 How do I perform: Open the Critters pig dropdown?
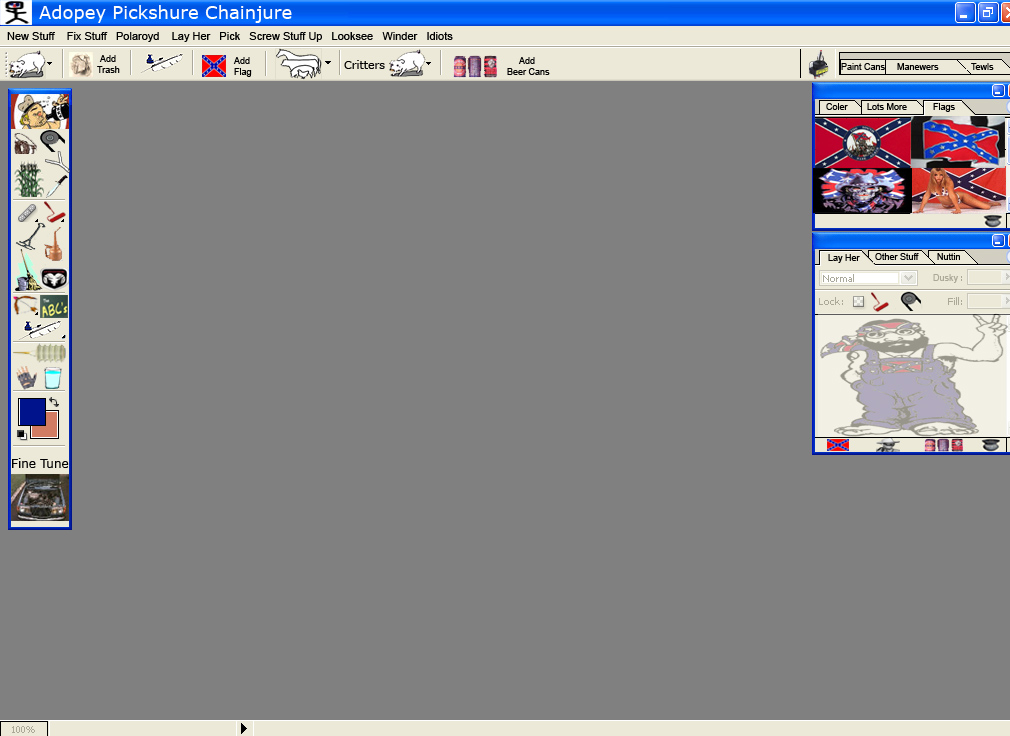(428, 63)
